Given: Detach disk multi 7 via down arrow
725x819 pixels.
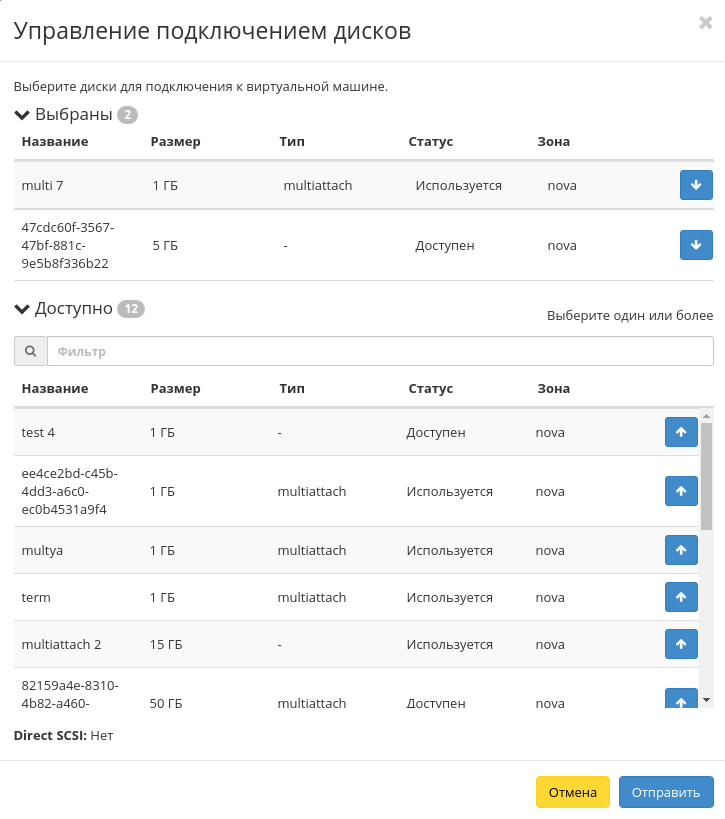Looking at the screenshot, I should pyautogui.click(x=697, y=185).
